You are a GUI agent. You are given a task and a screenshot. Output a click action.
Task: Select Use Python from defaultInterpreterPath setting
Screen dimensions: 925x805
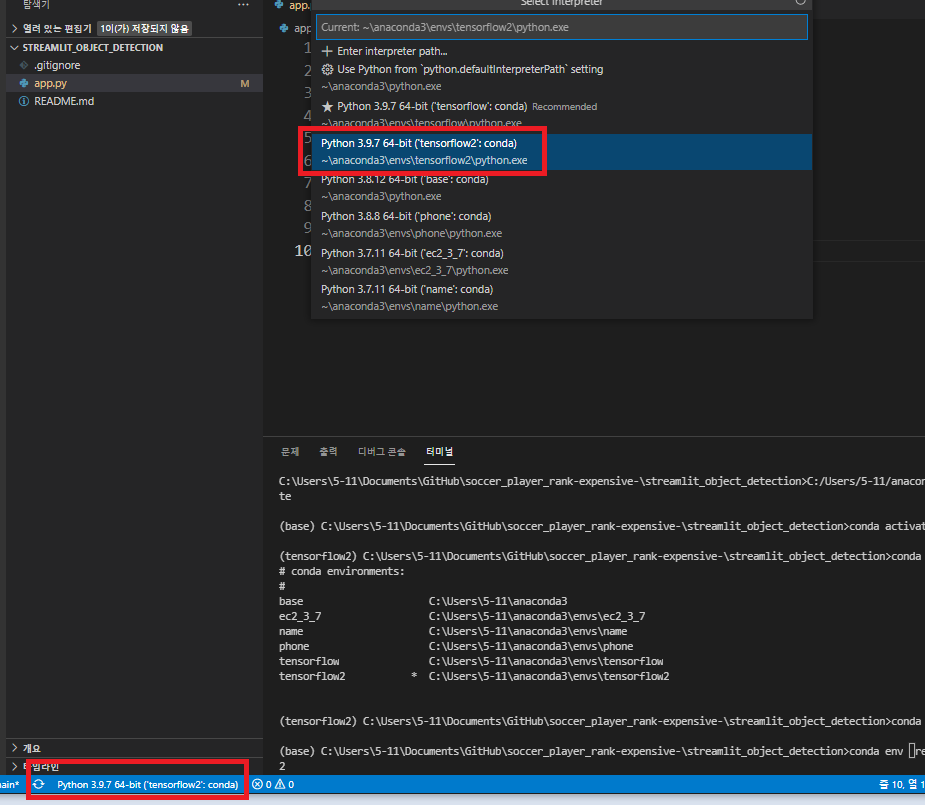tap(562, 77)
